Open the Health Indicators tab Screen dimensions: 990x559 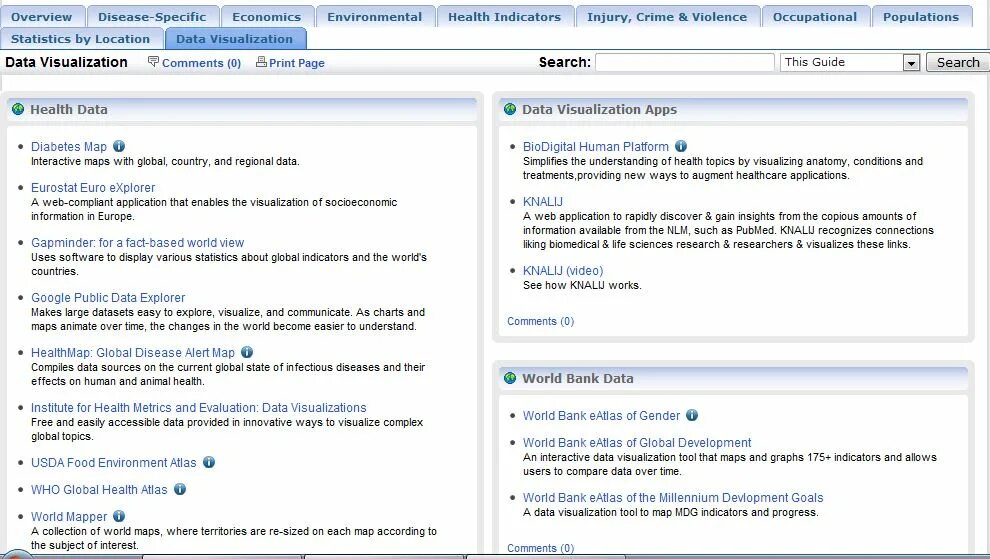(x=504, y=17)
